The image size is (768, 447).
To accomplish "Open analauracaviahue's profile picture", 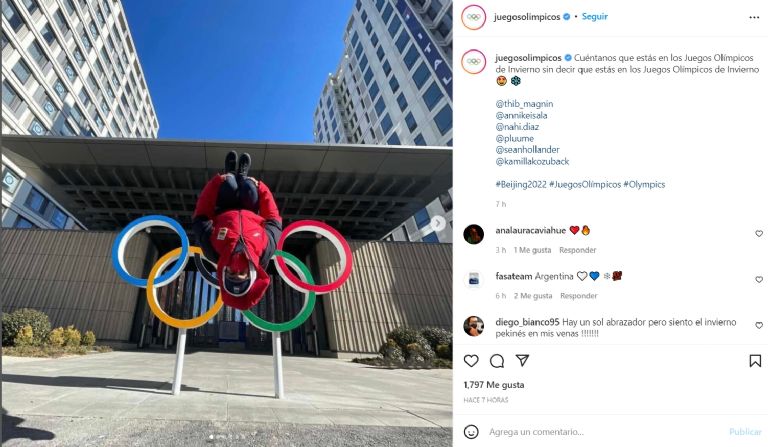I will point(474,235).
